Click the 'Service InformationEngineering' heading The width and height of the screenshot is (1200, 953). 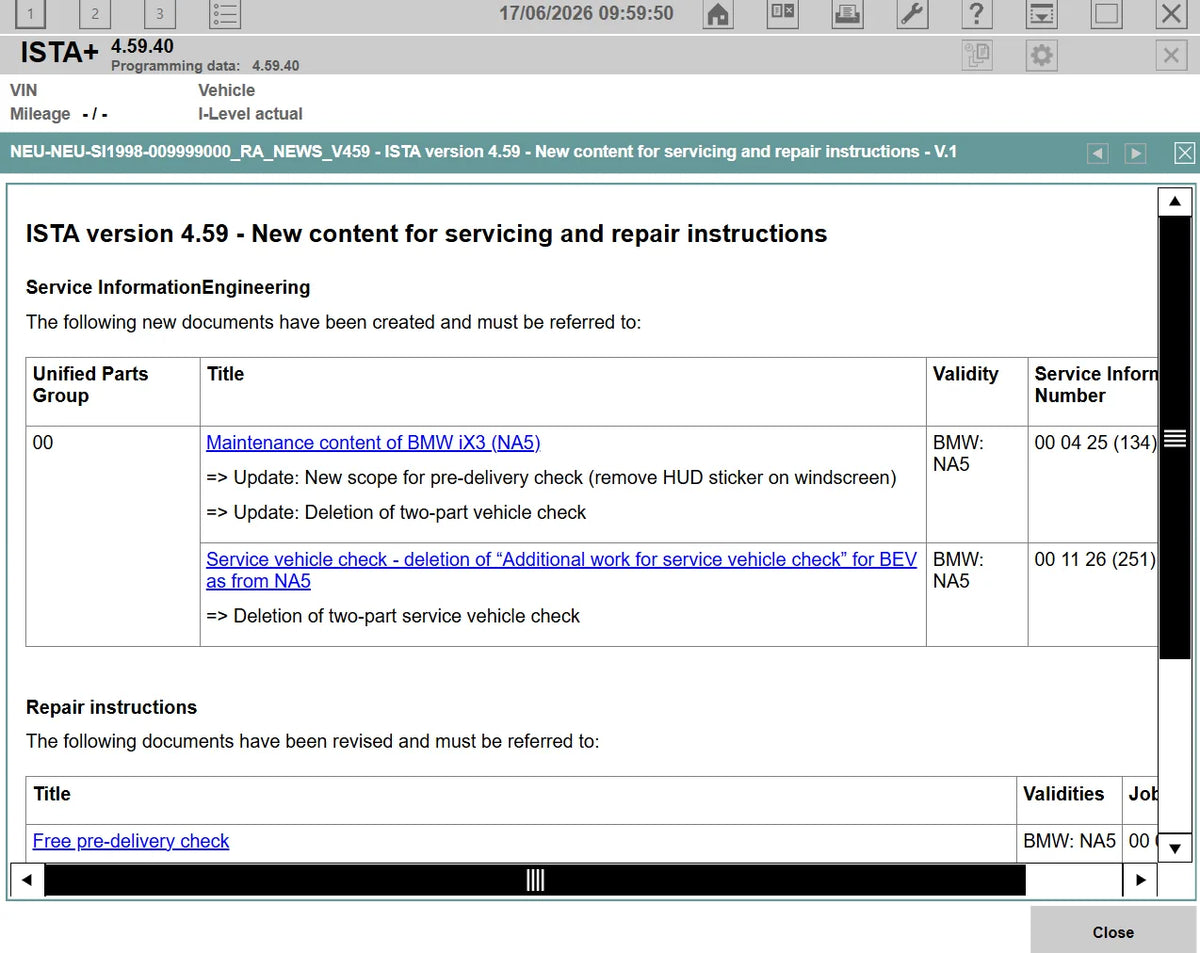[x=168, y=287]
